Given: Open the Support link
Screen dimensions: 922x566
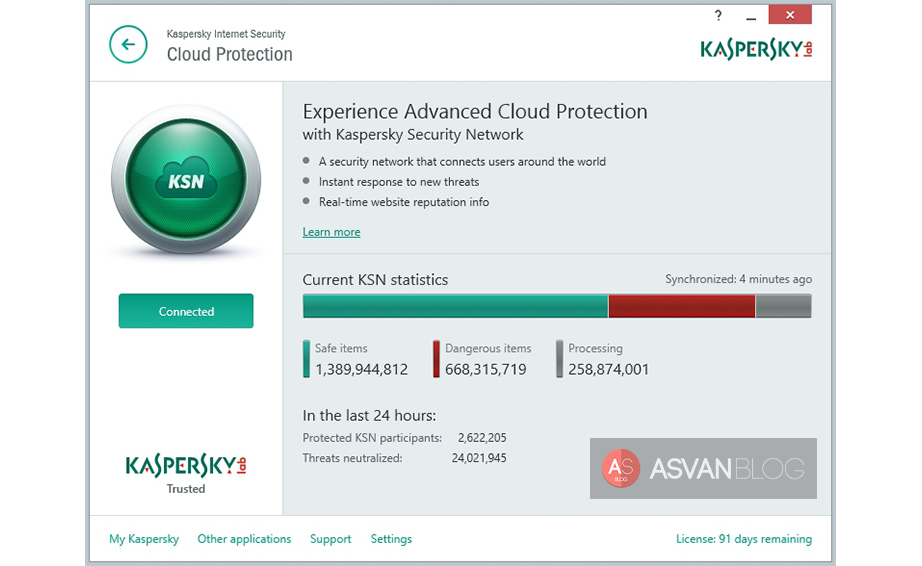Looking at the screenshot, I should pos(330,539).
